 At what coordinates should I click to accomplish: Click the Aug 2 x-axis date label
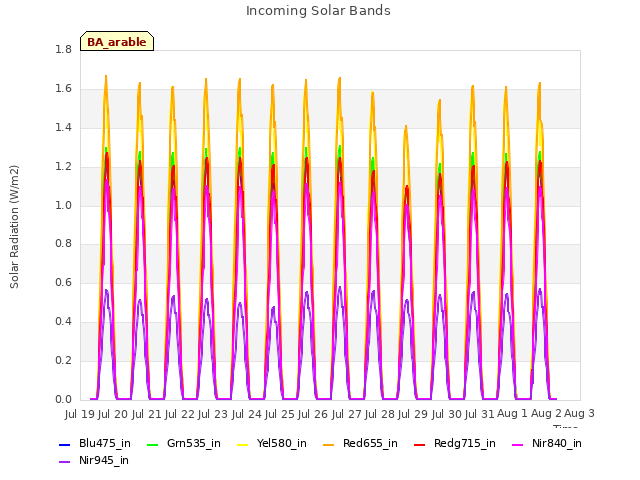coord(546,413)
